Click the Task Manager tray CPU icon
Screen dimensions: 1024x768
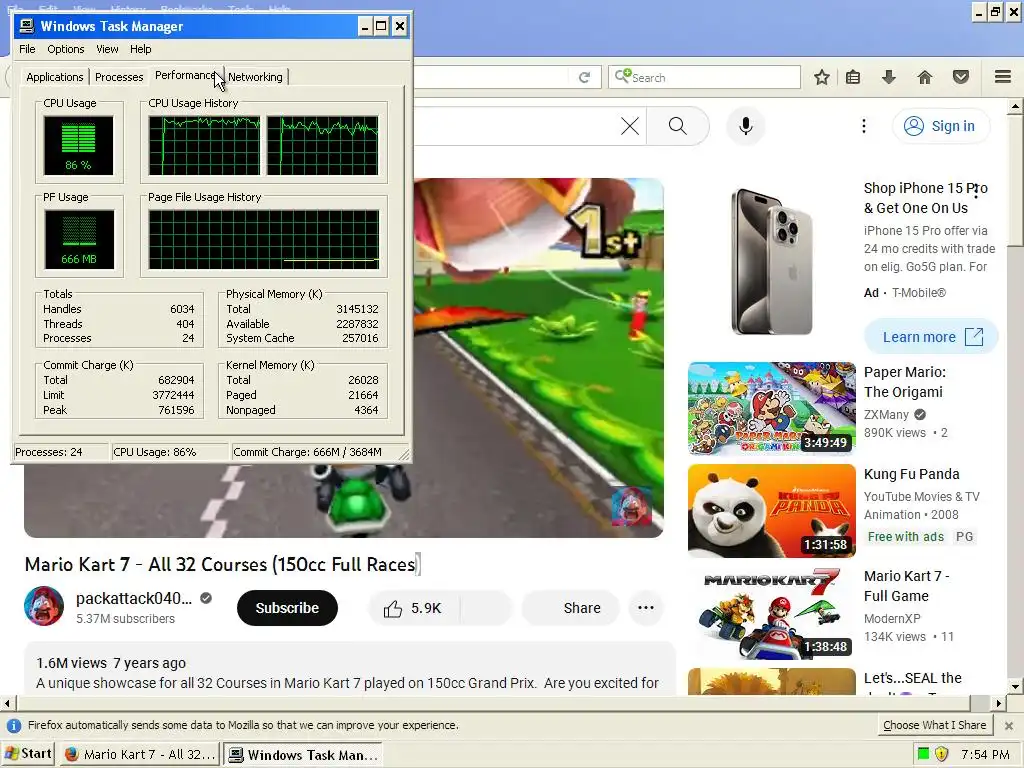pos(923,754)
